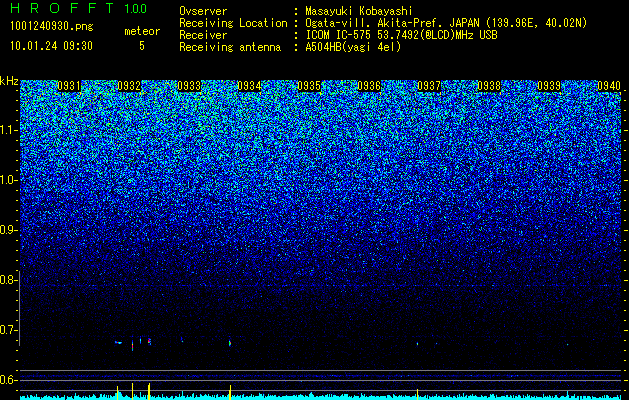The width and height of the screenshot is (629, 400).
Task: Click the 0.9 frequency axis label
Action: (x=7, y=230)
